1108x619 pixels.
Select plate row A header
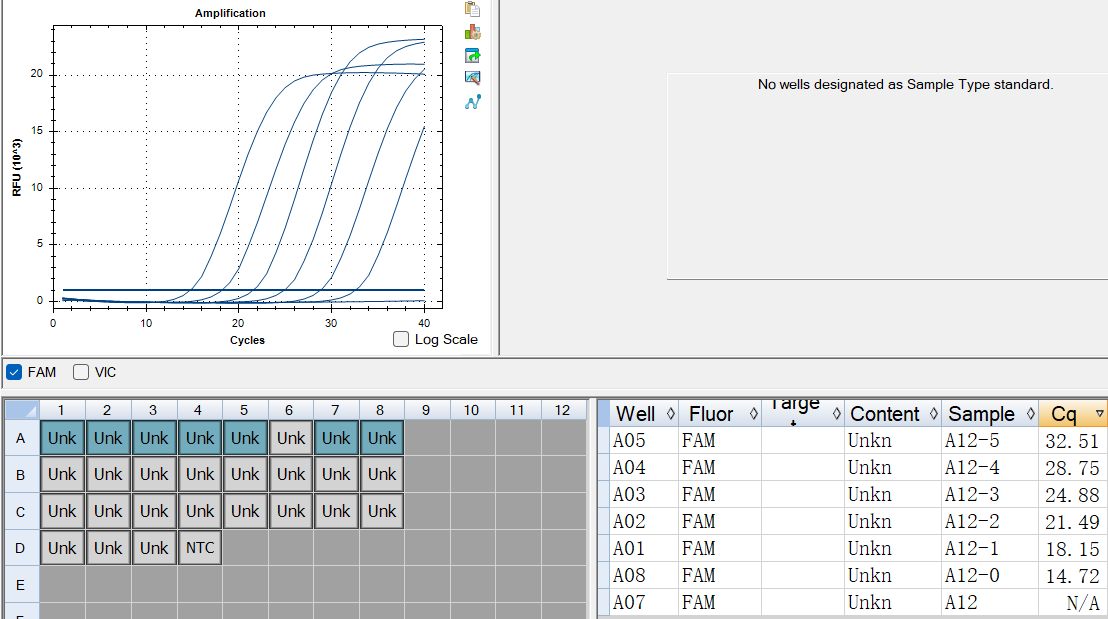pos(21,438)
